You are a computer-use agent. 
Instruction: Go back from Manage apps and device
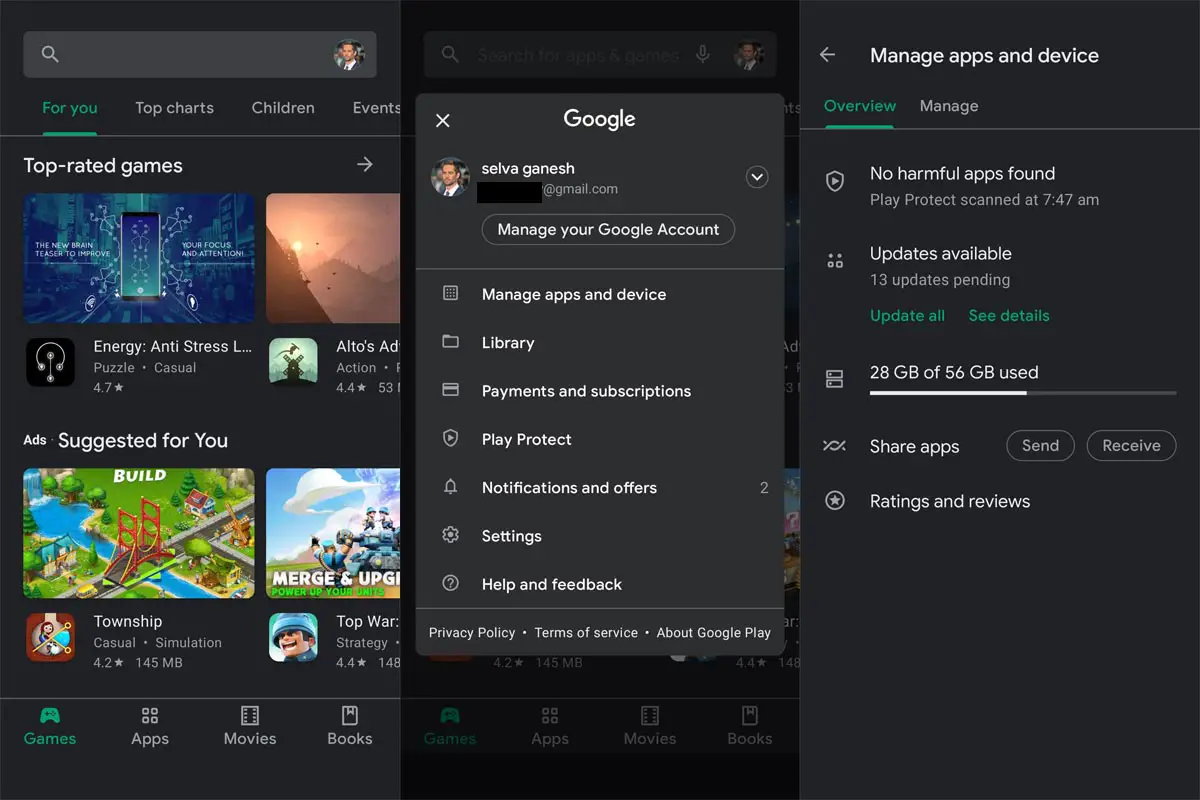[x=827, y=55]
